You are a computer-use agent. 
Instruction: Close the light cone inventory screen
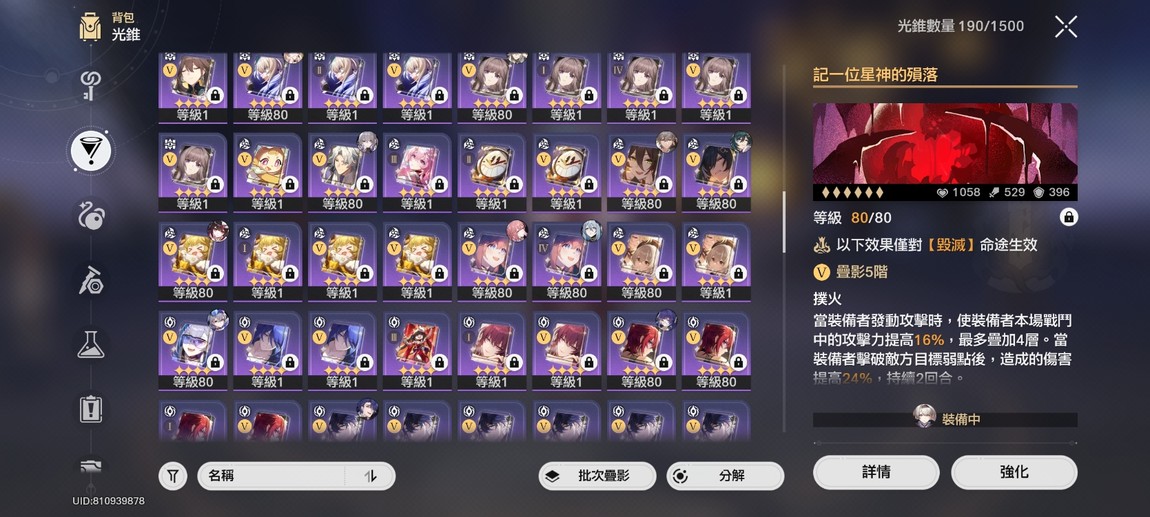pos(1066,26)
